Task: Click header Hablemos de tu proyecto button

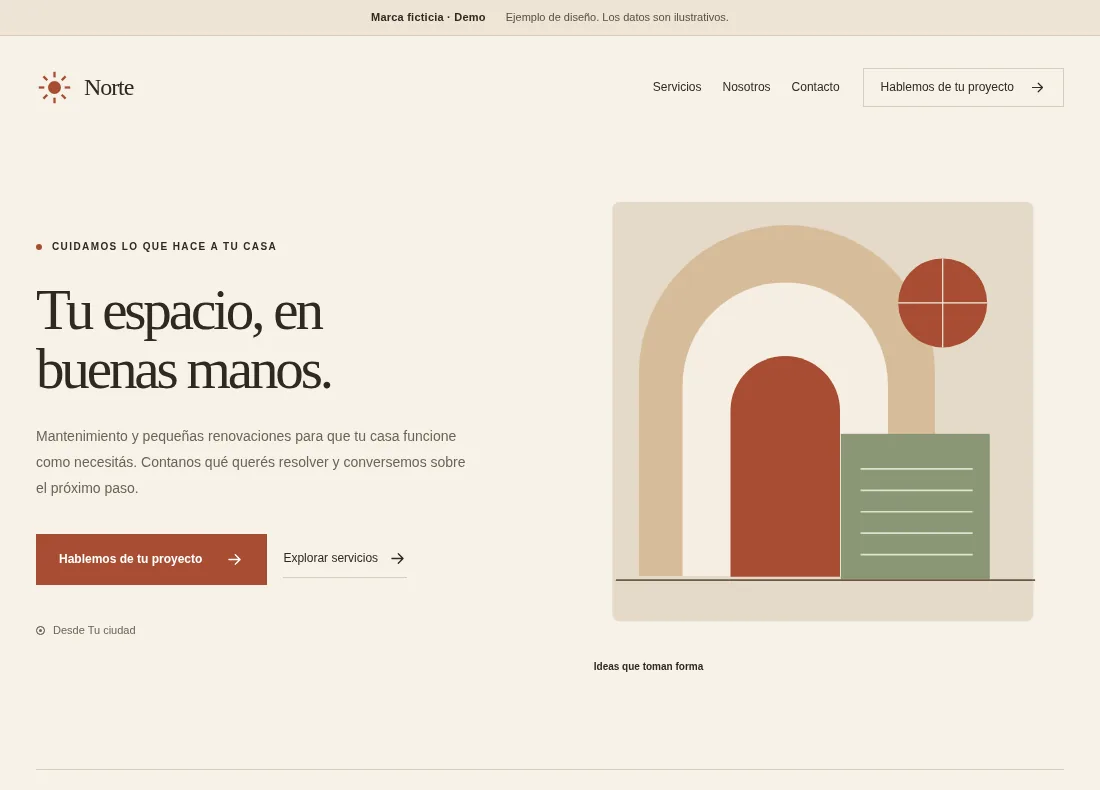Action: [963, 88]
